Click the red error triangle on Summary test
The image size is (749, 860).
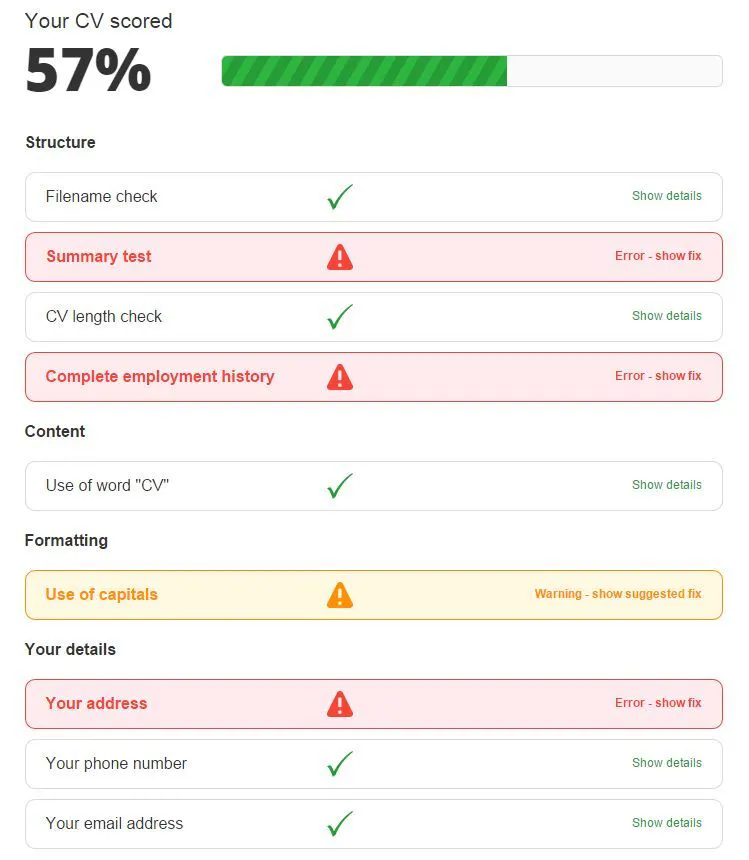pos(340,256)
